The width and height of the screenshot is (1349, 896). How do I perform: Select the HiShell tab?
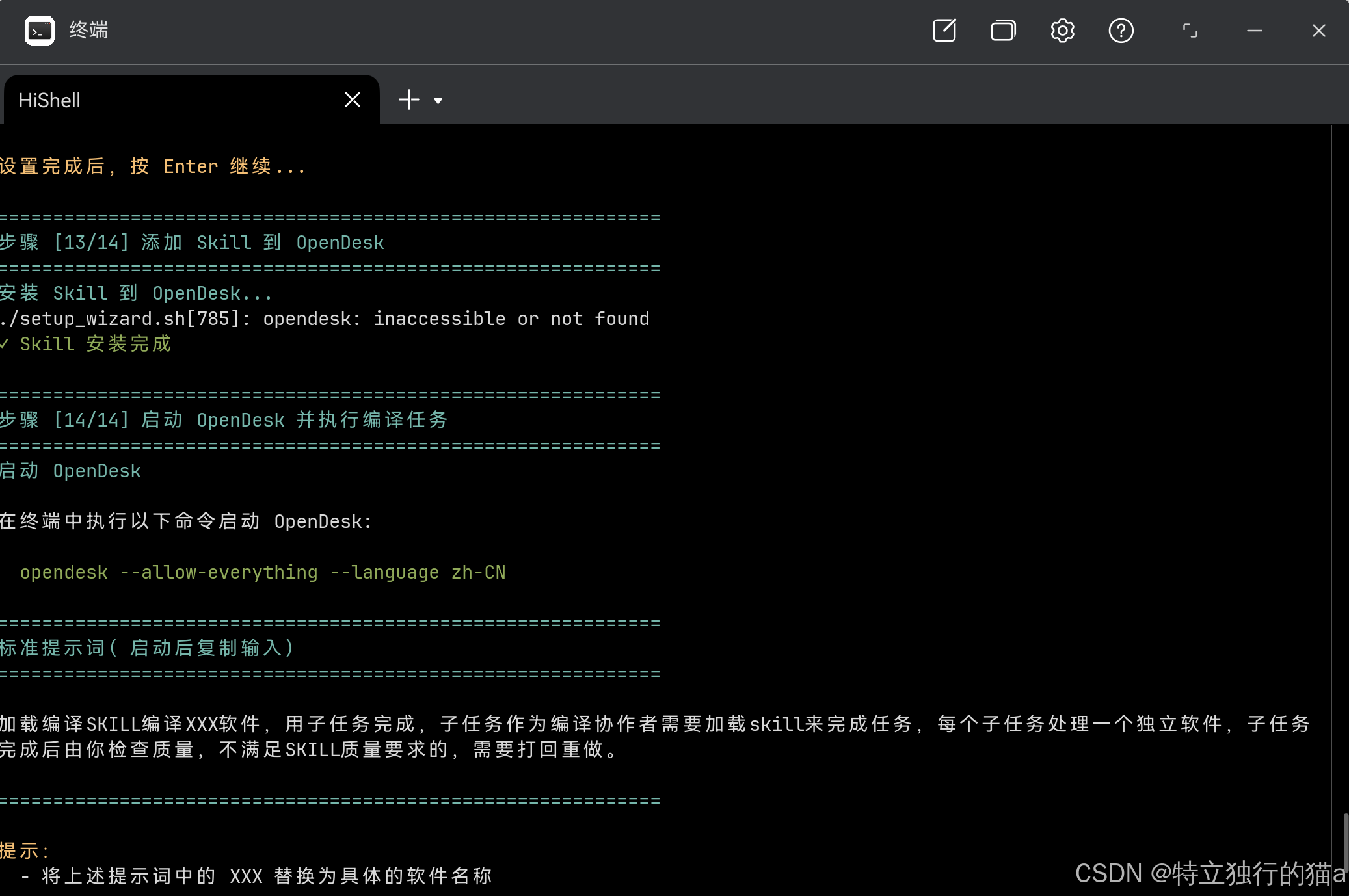coord(191,100)
